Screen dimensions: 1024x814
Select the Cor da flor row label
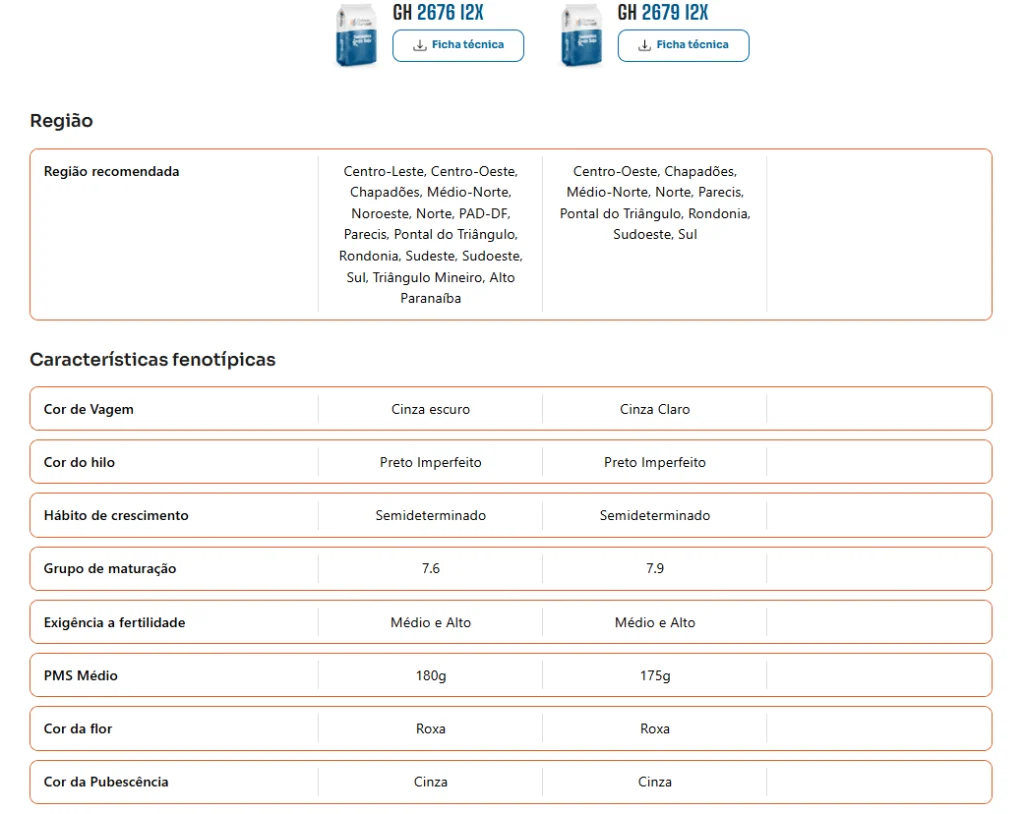pos(78,728)
